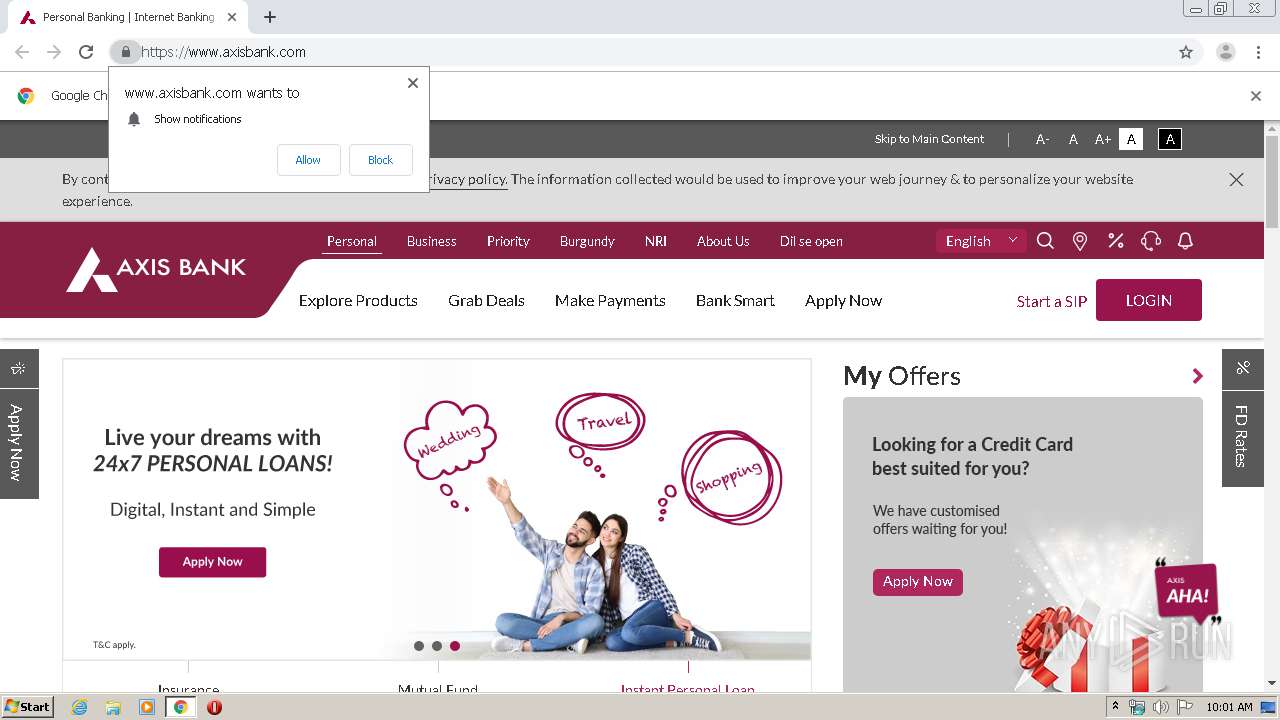Expand Apply Now menu in main navigation
This screenshot has width=1280, height=720.
(843, 300)
